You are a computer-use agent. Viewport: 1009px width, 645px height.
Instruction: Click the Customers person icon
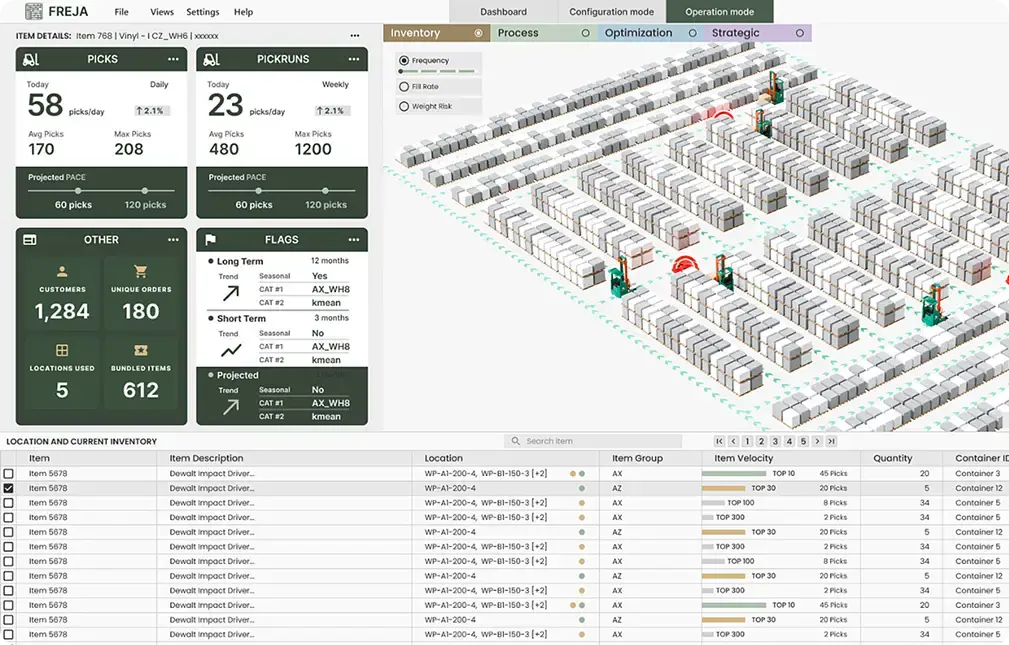click(62, 271)
